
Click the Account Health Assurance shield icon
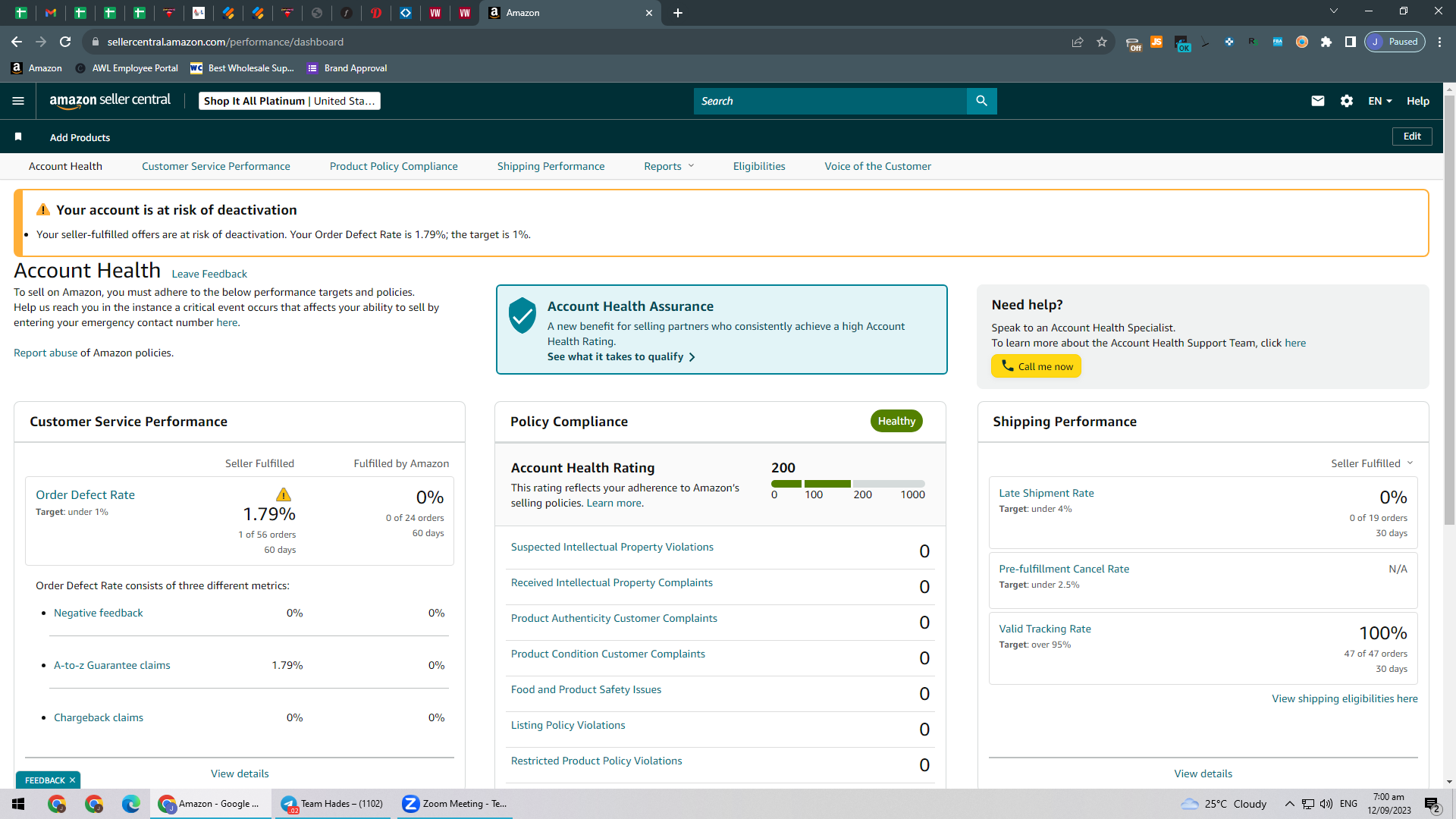[522, 315]
